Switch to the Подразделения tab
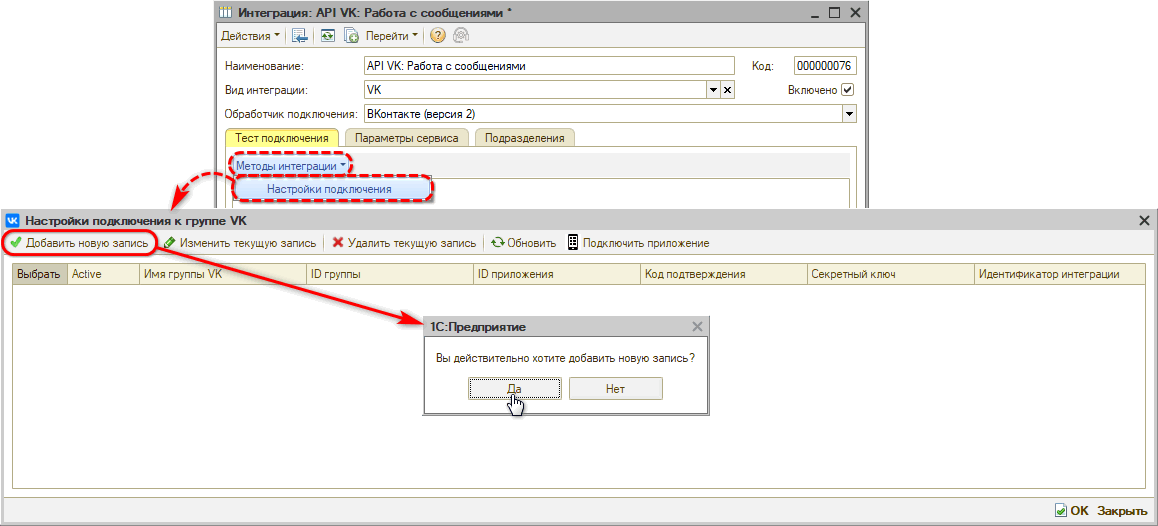Viewport: 1158px width, 526px height. [x=524, y=138]
